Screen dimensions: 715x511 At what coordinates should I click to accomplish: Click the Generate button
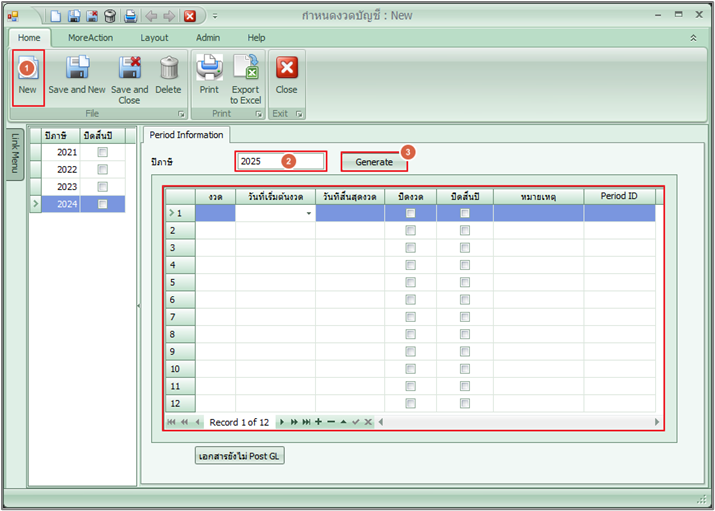click(x=374, y=162)
